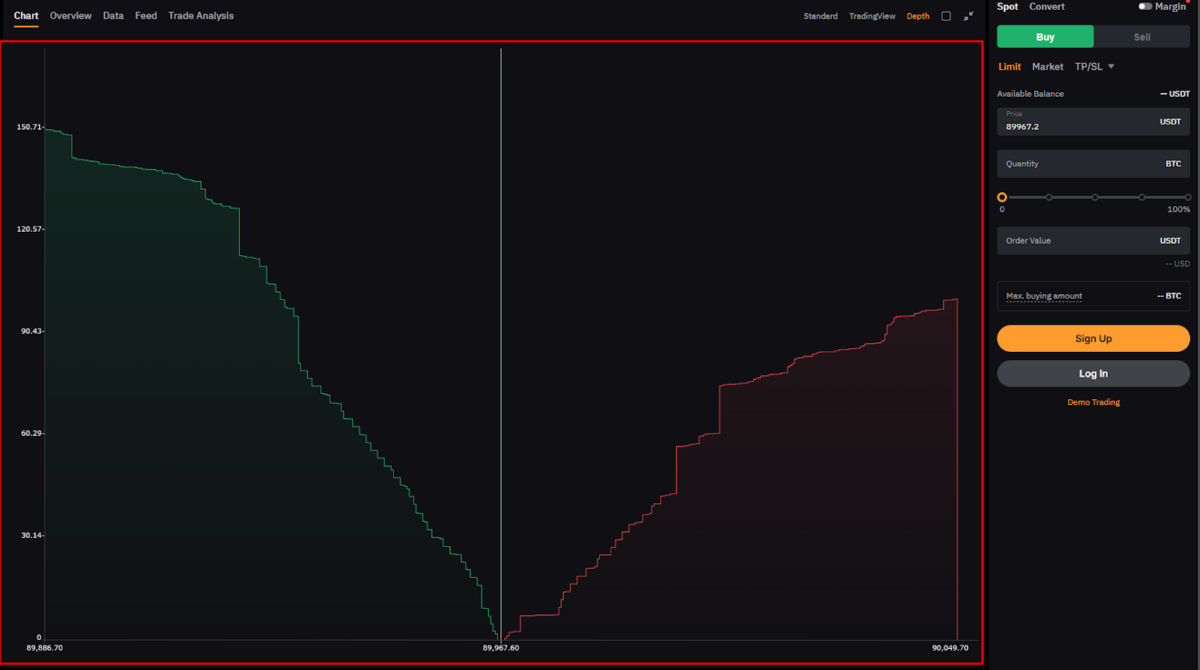This screenshot has height=670, width=1200.
Task: Toggle Margin trading on
Action: click(1148, 6)
